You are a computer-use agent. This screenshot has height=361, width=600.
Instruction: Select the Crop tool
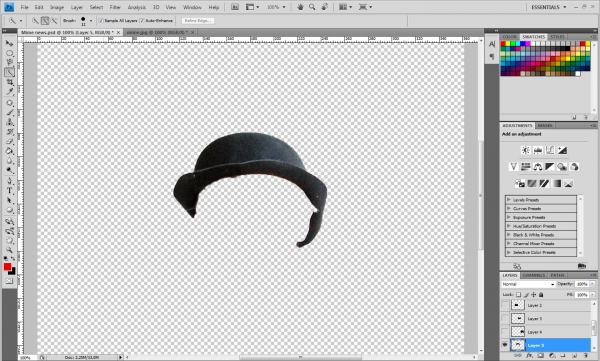coord(10,82)
